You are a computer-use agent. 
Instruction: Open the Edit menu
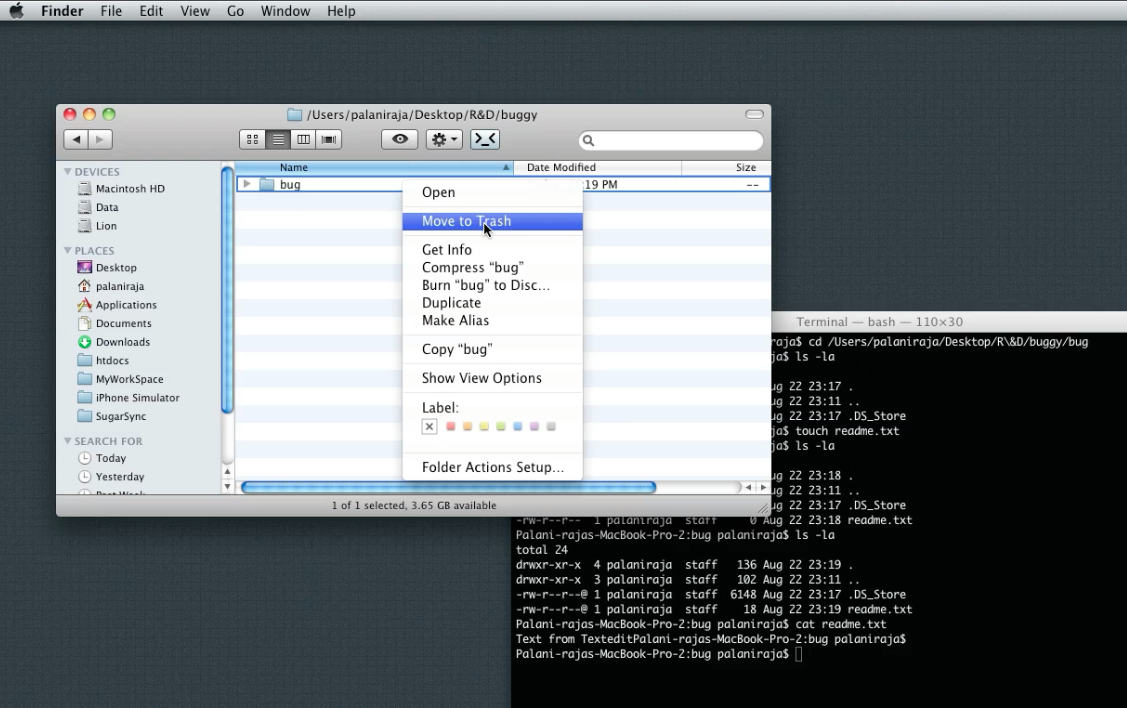tap(151, 11)
